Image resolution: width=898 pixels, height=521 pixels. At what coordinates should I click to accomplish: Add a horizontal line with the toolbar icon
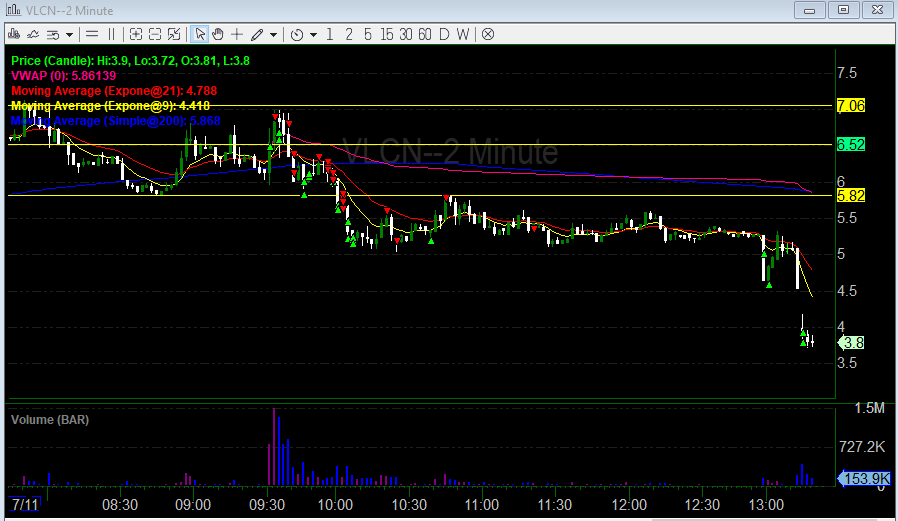(x=92, y=34)
